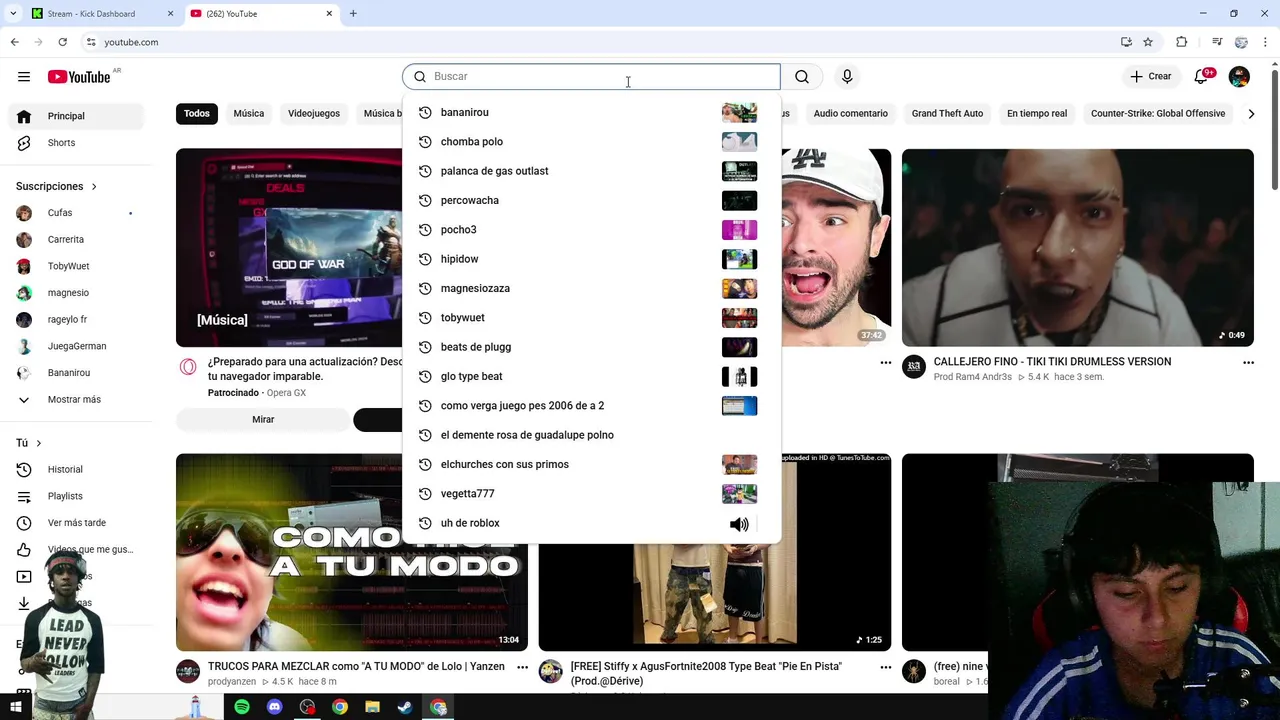Open the Windows Start menu
1280x720 pixels.
point(15,707)
